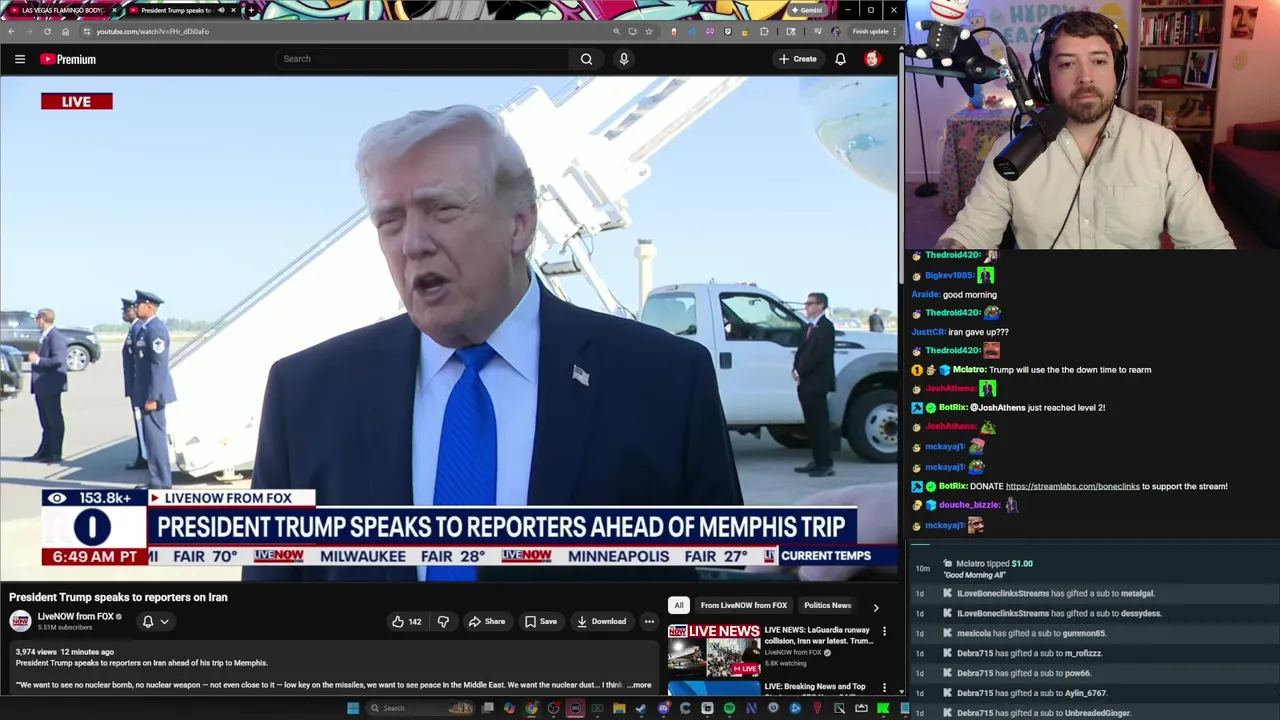The image size is (1280, 720).
Task: Dislike the Trump Iran video
Action: [443, 621]
